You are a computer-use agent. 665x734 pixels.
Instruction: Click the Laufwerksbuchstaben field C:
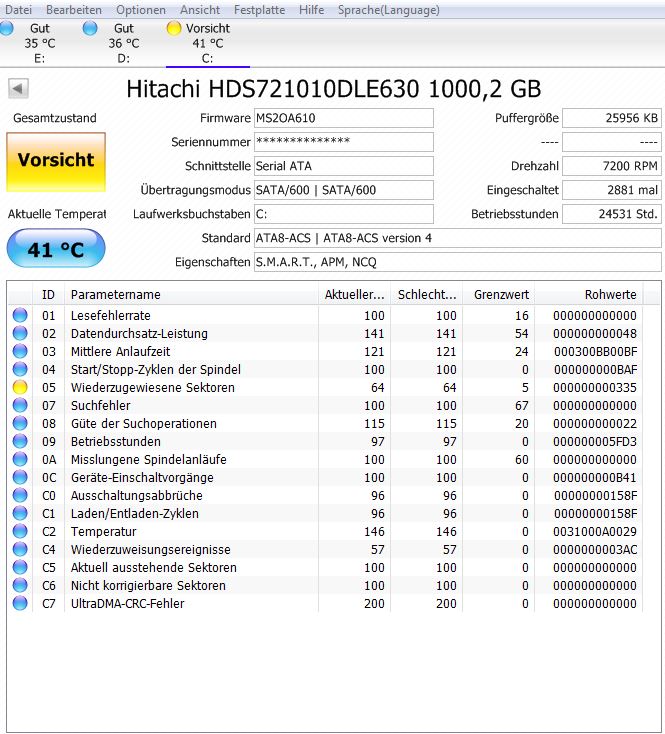tap(343, 214)
